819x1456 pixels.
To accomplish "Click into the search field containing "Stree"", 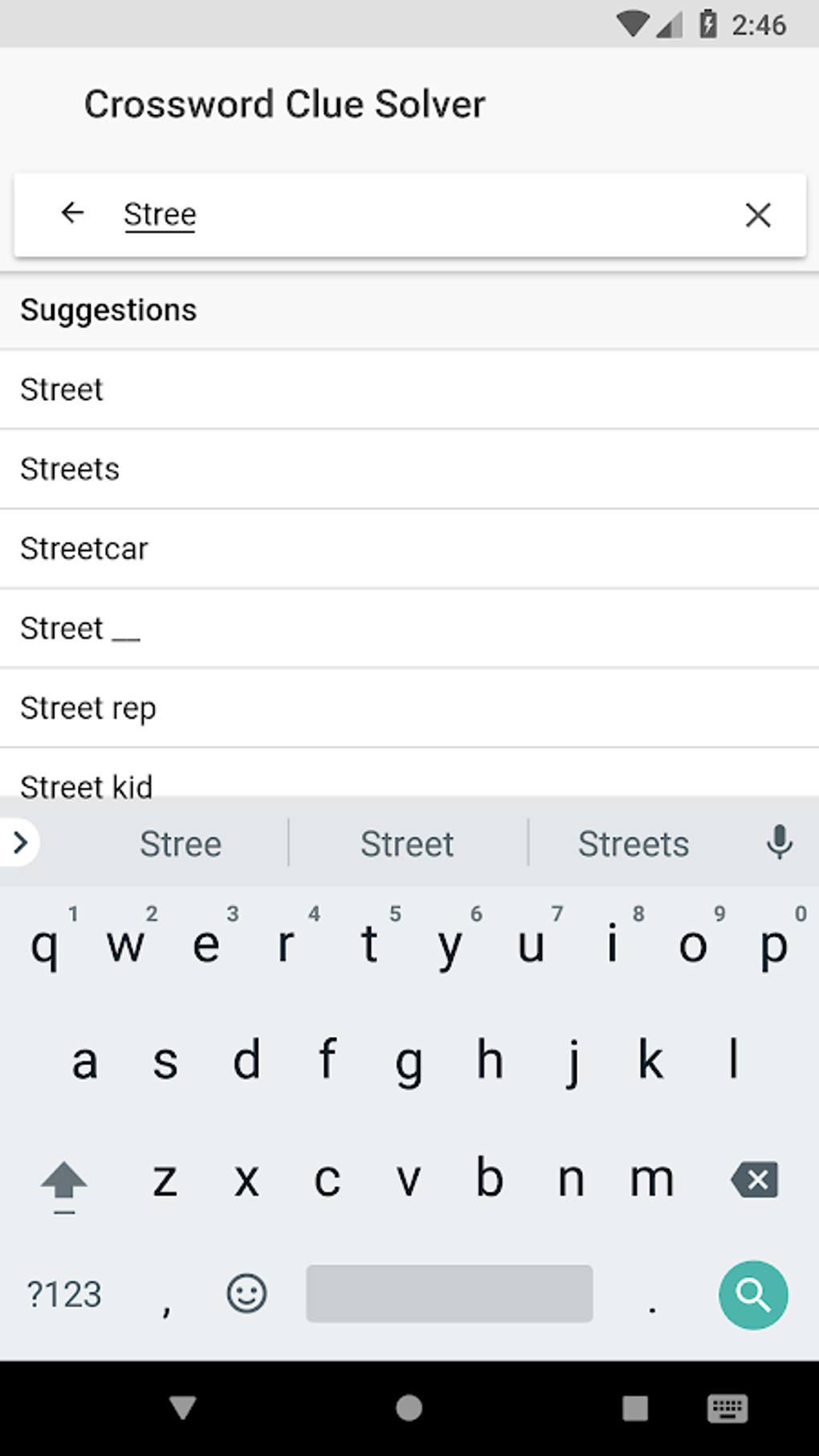I will [418, 215].
